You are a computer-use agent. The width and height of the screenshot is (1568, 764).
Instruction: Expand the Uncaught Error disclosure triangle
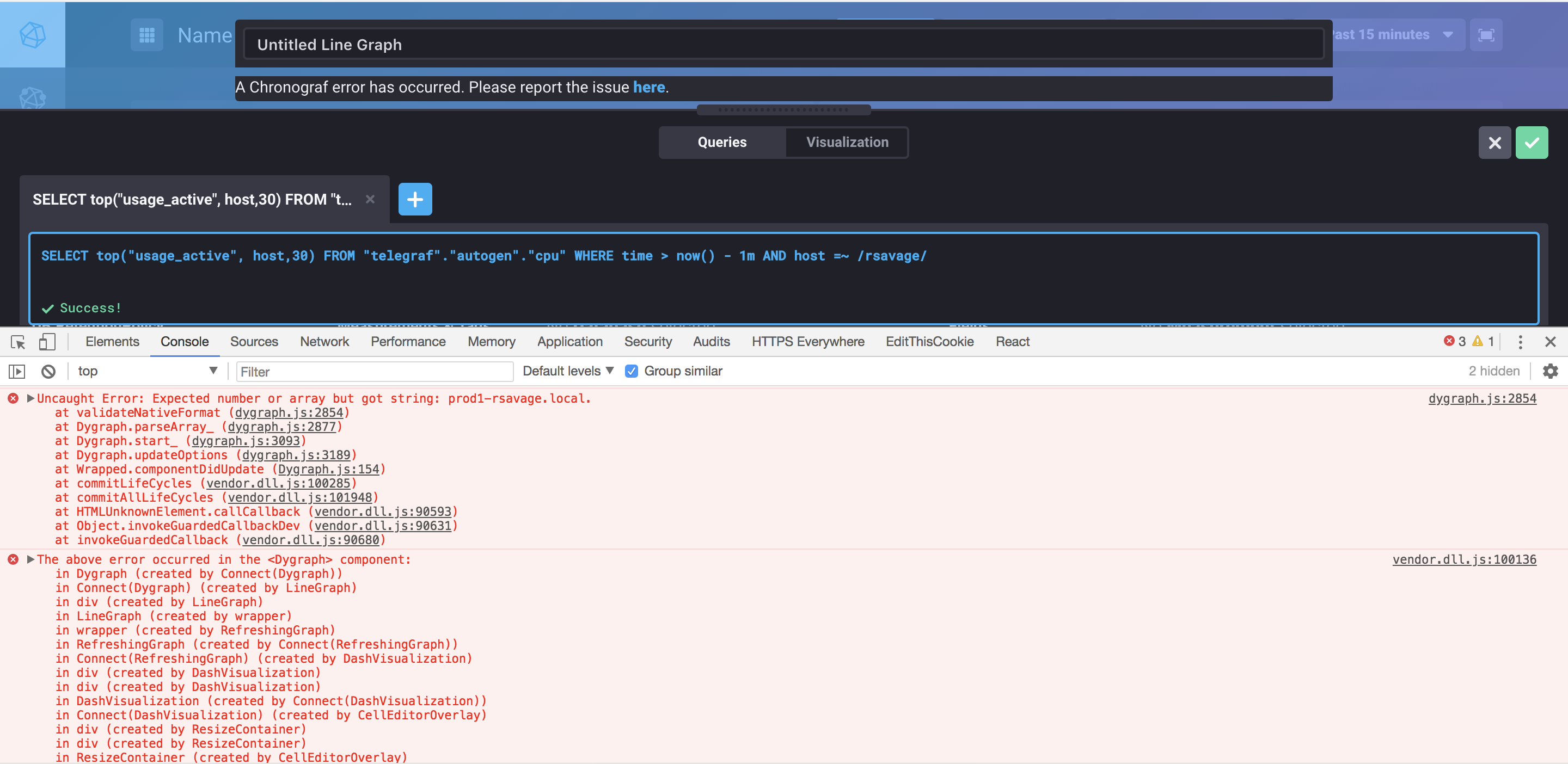coord(30,398)
